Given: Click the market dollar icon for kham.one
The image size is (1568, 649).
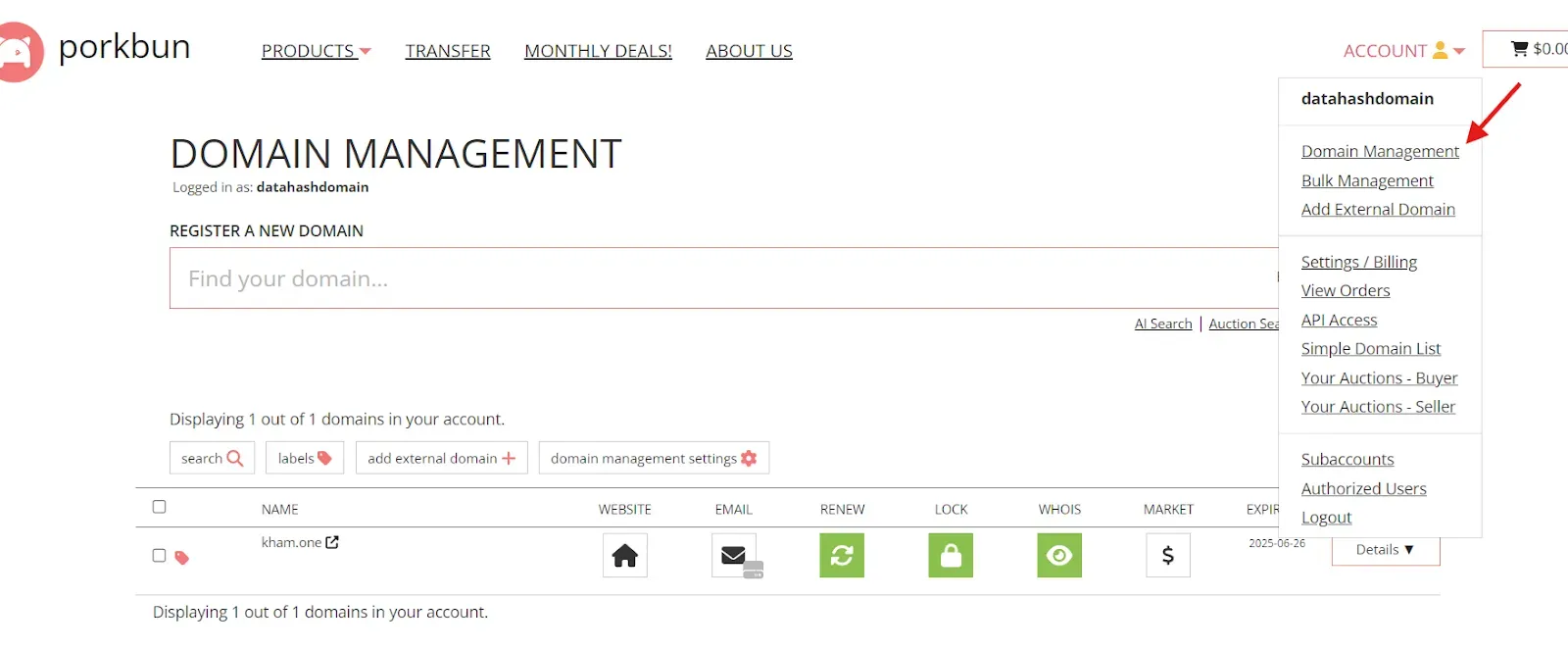Looking at the screenshot, I should click(x=1168, y=556).
